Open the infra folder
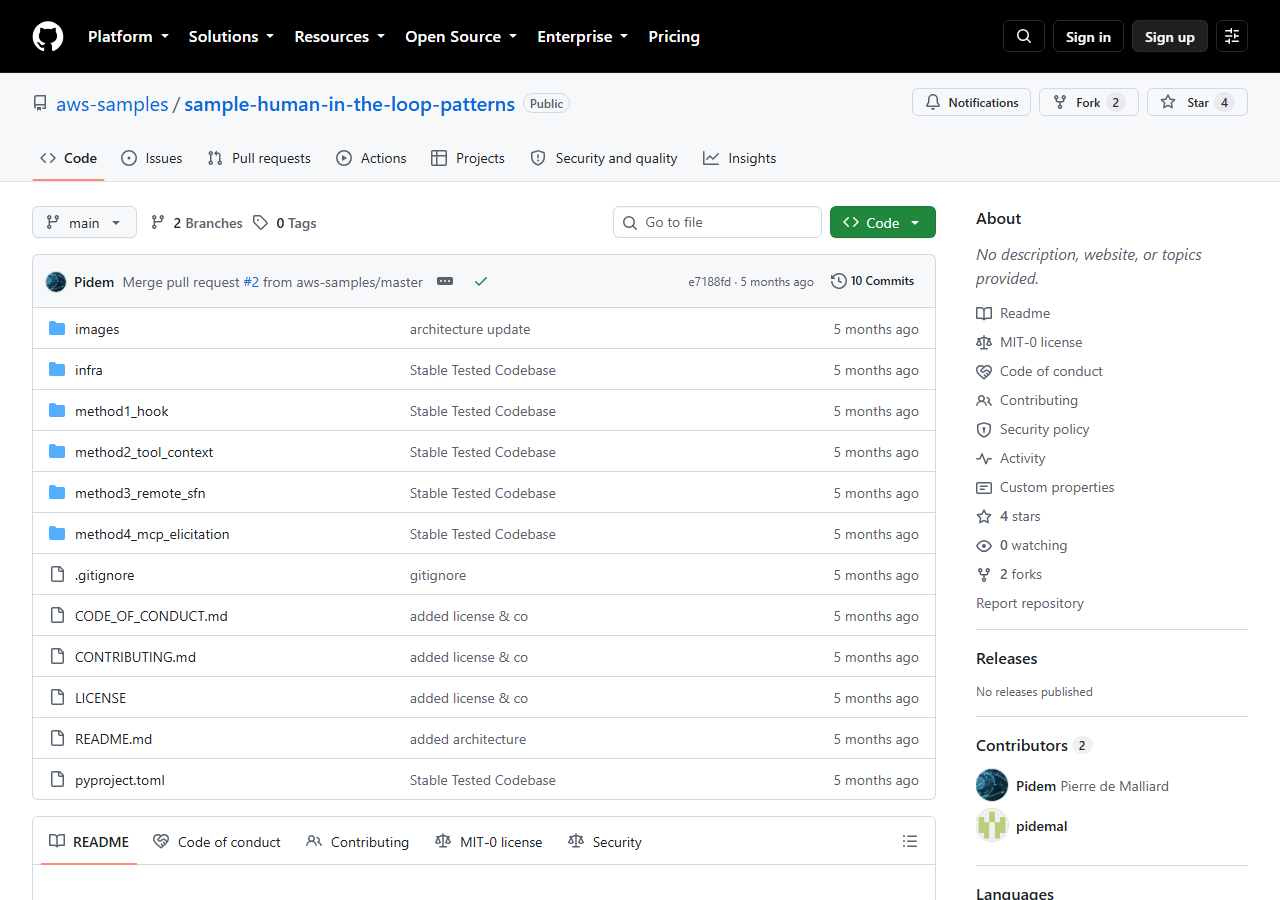 [x=89, y=370]
